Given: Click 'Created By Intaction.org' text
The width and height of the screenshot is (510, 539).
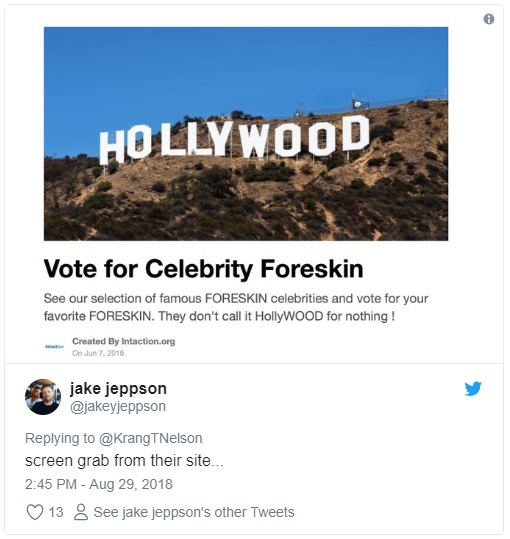Looking at the screenshot, I should (x=124, y=341).
